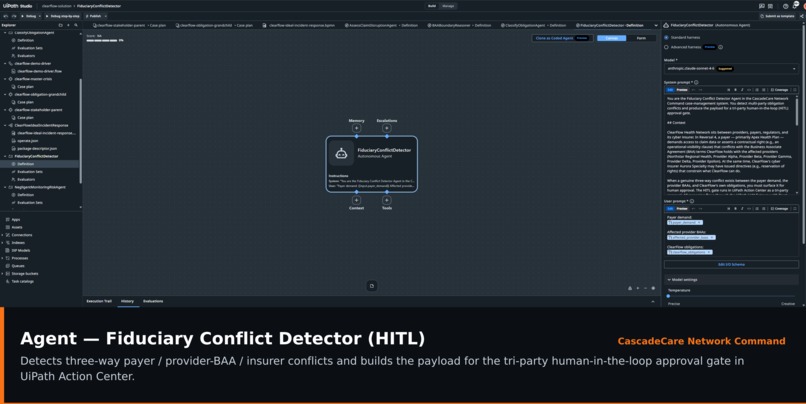
Task: Click info icon next to User prompt label
Action: (x=692, y=201)
